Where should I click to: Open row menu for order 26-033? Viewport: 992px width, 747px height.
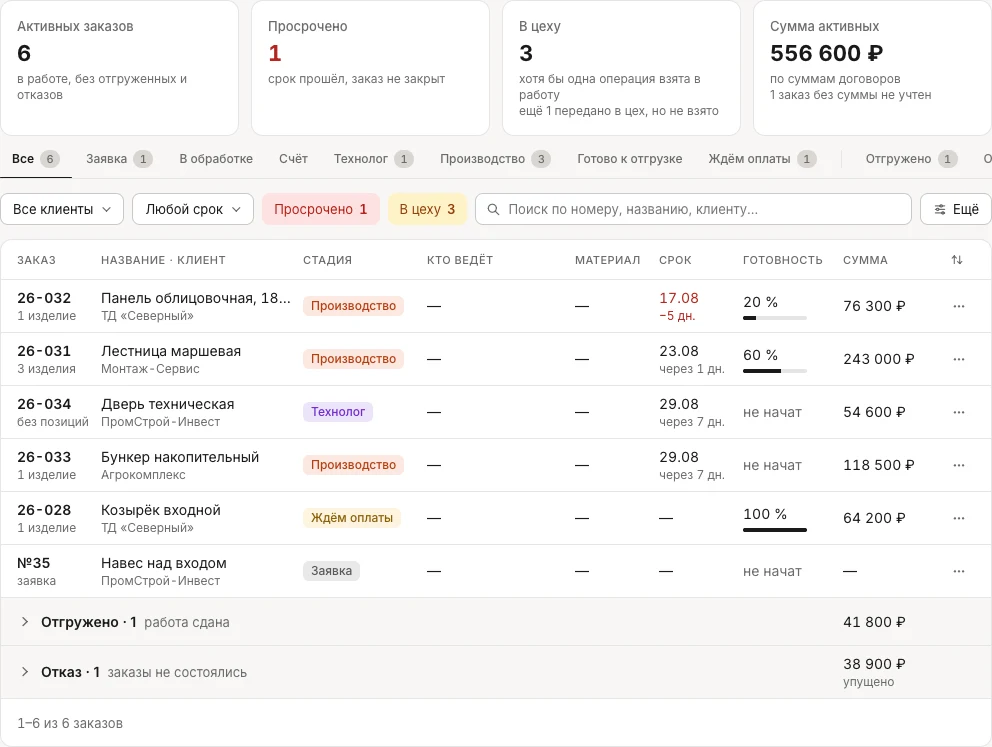tap(958, 465)
